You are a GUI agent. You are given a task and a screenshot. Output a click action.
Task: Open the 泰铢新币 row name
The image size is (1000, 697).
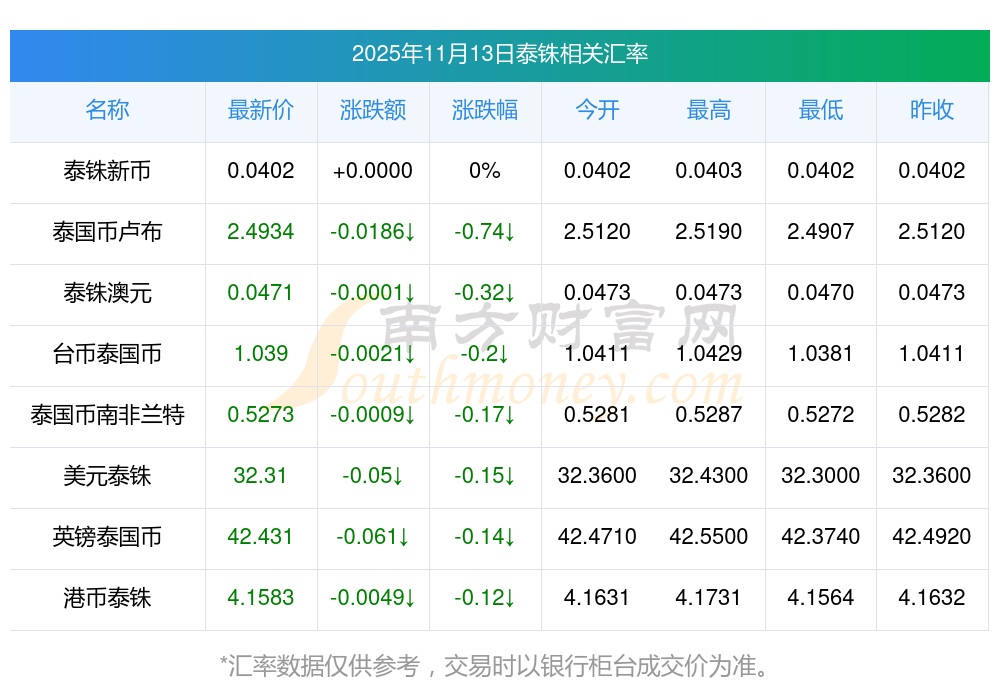[x=107, y=171]
